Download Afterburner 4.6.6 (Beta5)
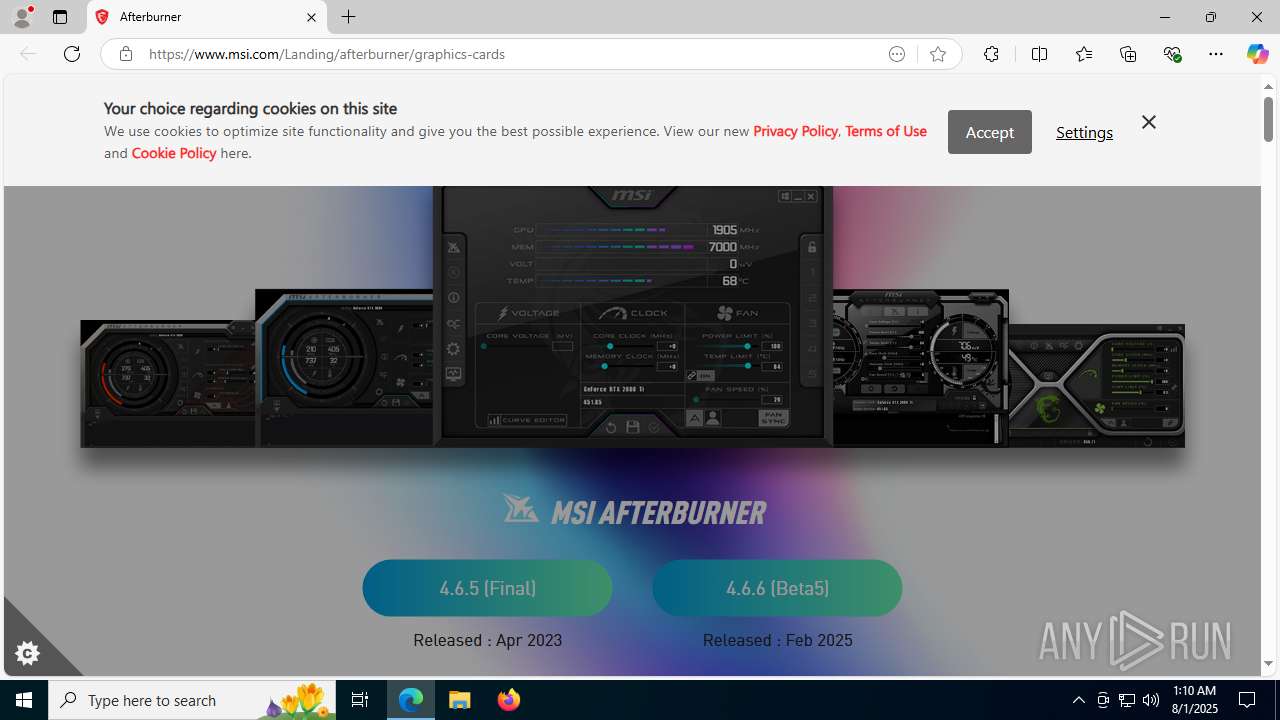Image resolution: width=1280 pixels, height=720 pixels. [x=777, y=588]
